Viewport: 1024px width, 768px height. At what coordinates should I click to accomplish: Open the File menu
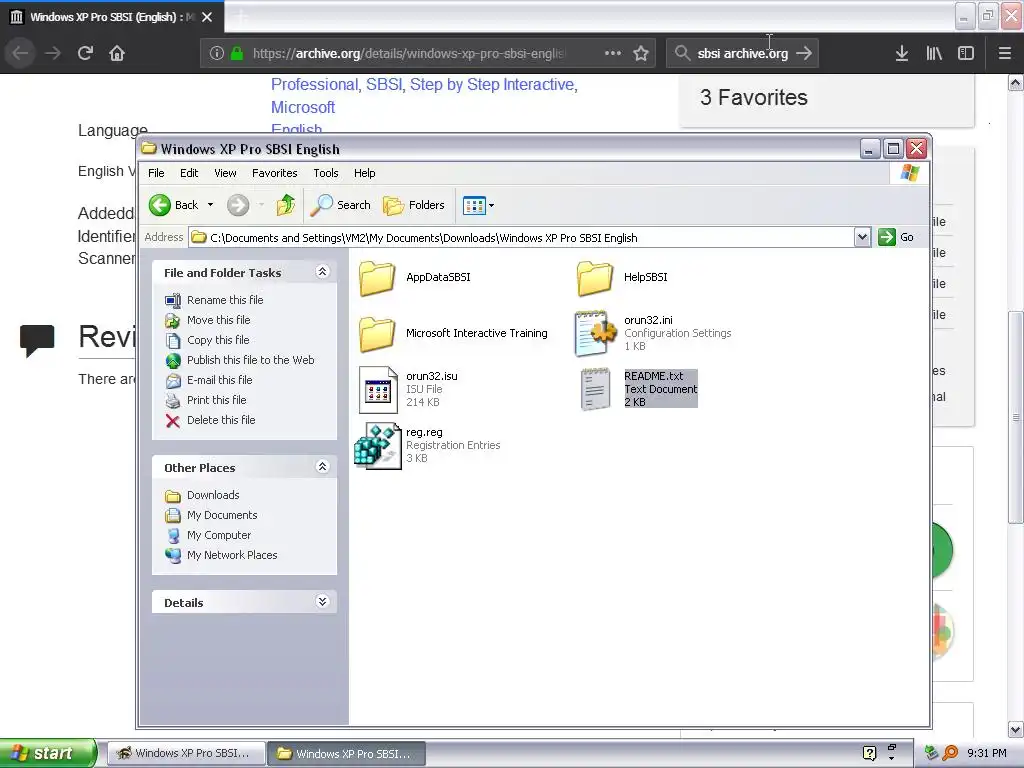(156, 173)
